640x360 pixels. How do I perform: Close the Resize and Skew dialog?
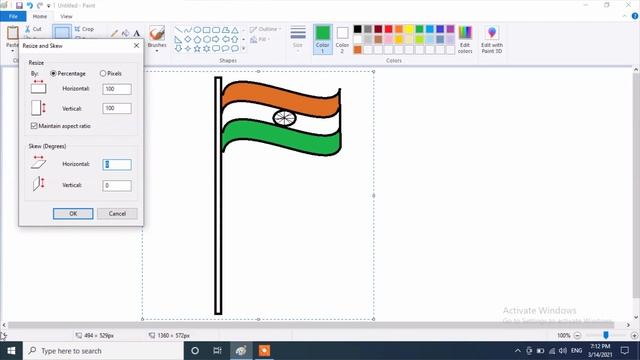[x=136, y=46]
